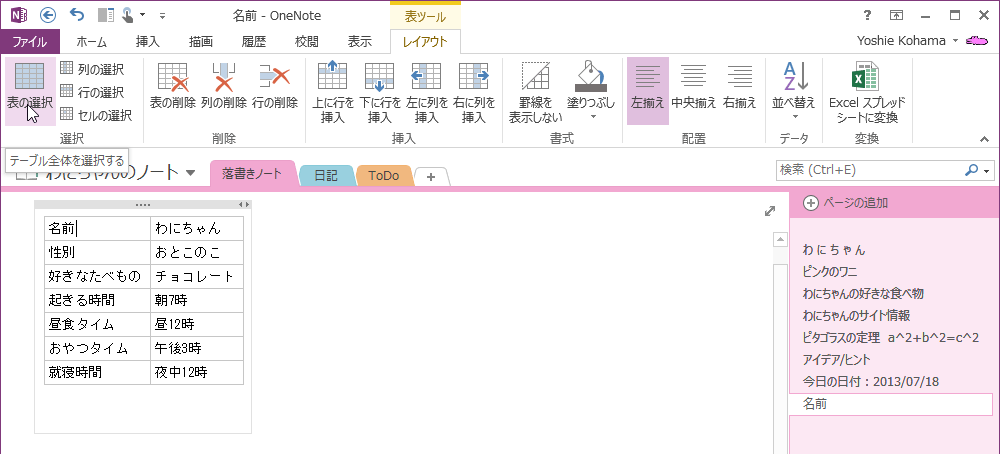Open the ピタゴラスの定理 page
This screenshot has height=454, width=1000.
click(x=891, y=337)
